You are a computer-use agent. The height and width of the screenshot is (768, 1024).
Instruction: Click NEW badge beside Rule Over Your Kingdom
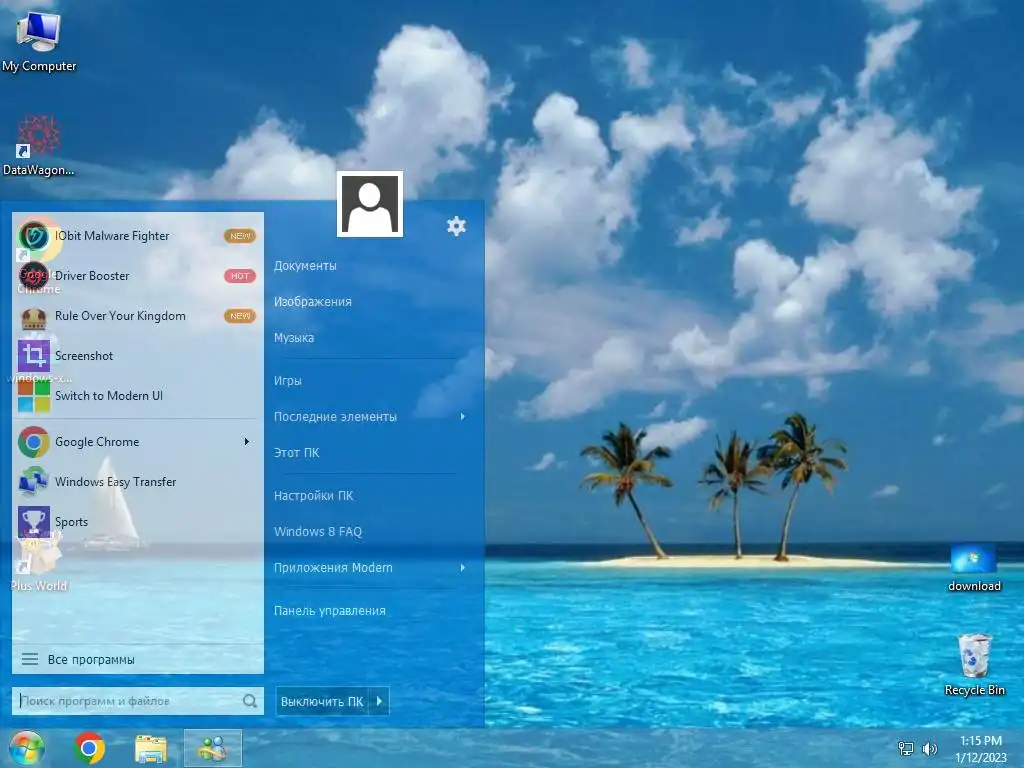(x=240, y=316)
